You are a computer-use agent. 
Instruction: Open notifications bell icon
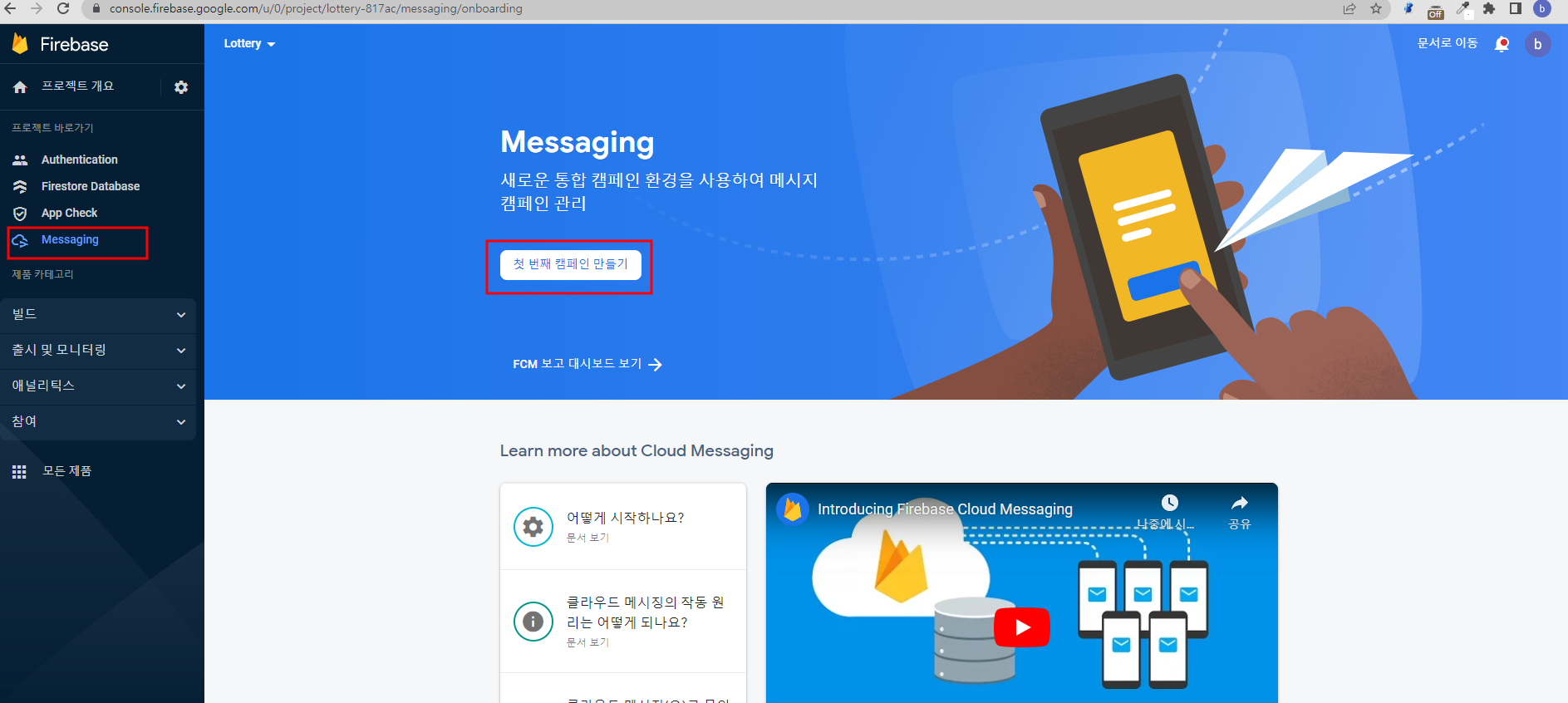coord(1502,44)
